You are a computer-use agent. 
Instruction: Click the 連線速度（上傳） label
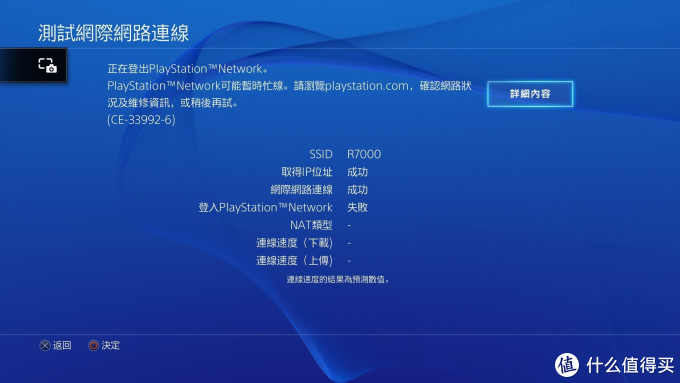(x=294, y=261)
